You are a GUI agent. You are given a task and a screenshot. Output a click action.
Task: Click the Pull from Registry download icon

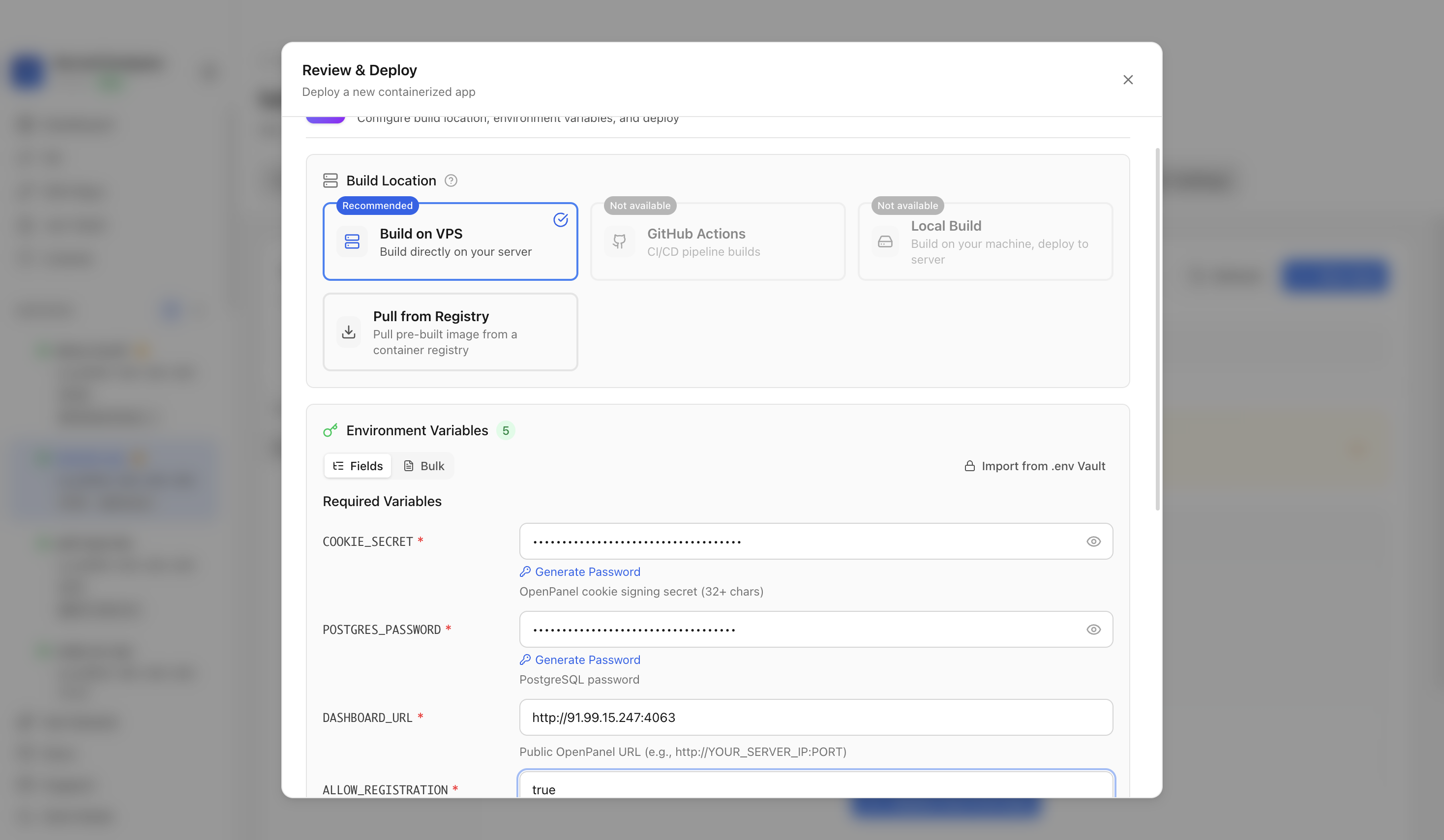pyautogui.click(x=348, y=332)
